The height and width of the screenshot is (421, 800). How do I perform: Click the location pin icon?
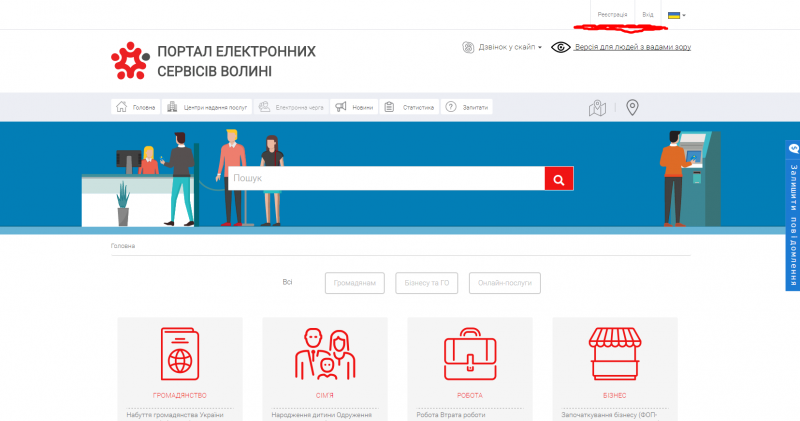pyautogui.click(x=632, y=107)
